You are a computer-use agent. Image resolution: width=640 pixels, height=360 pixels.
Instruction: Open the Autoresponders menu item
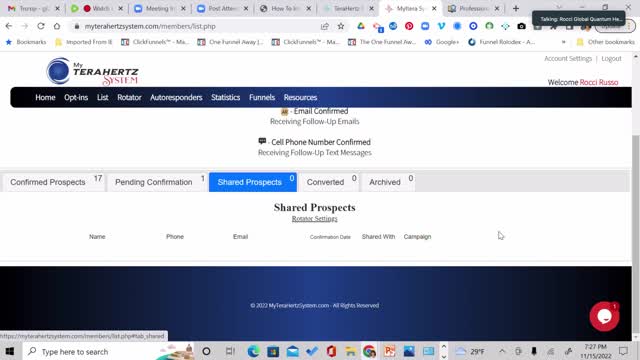coord(176,98)
